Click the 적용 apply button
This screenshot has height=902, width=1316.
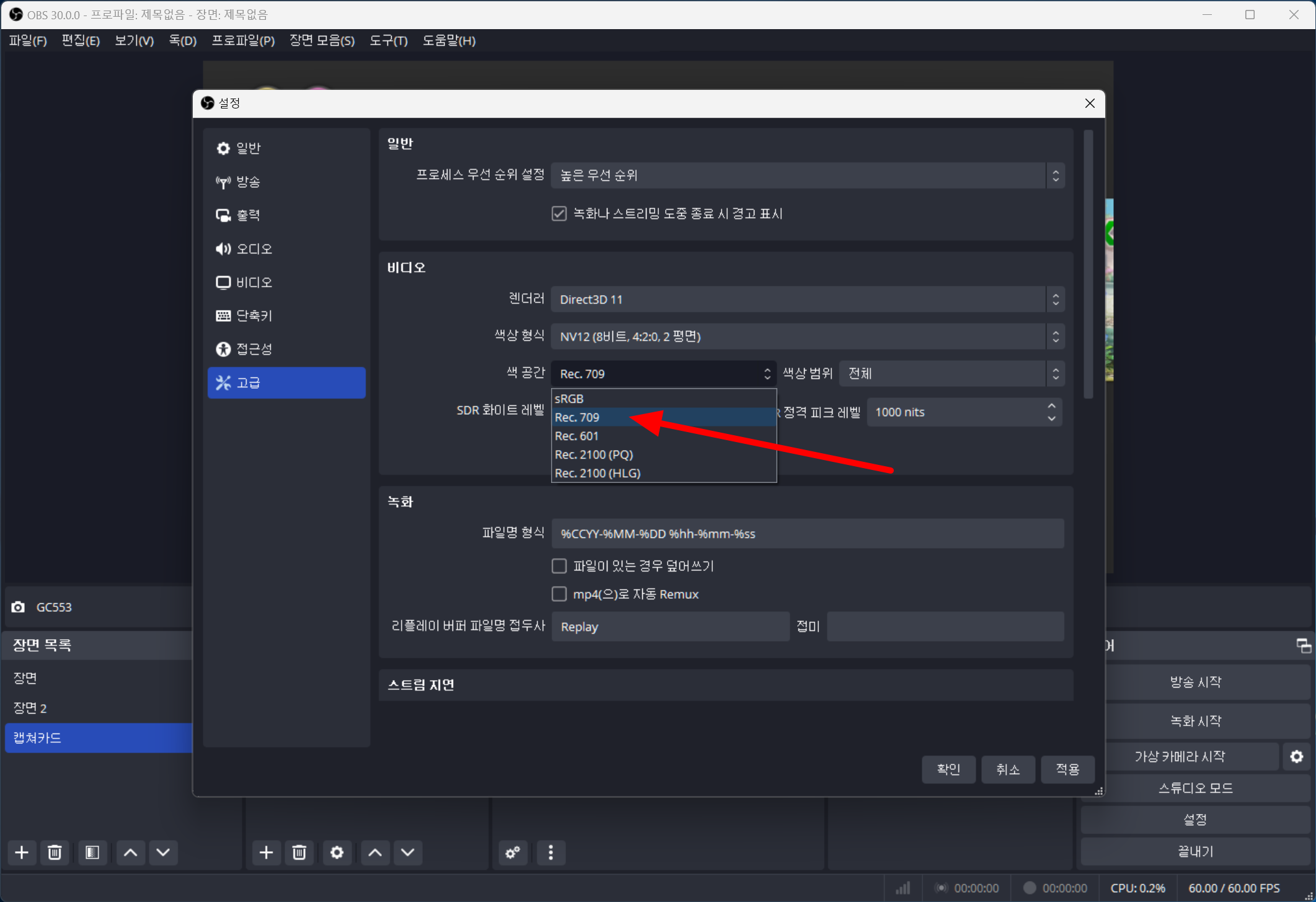pos(1067,769)
